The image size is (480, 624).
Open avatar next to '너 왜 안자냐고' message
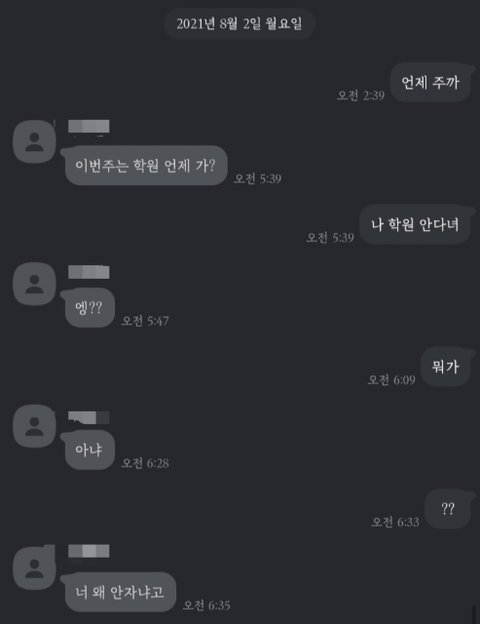34,568
